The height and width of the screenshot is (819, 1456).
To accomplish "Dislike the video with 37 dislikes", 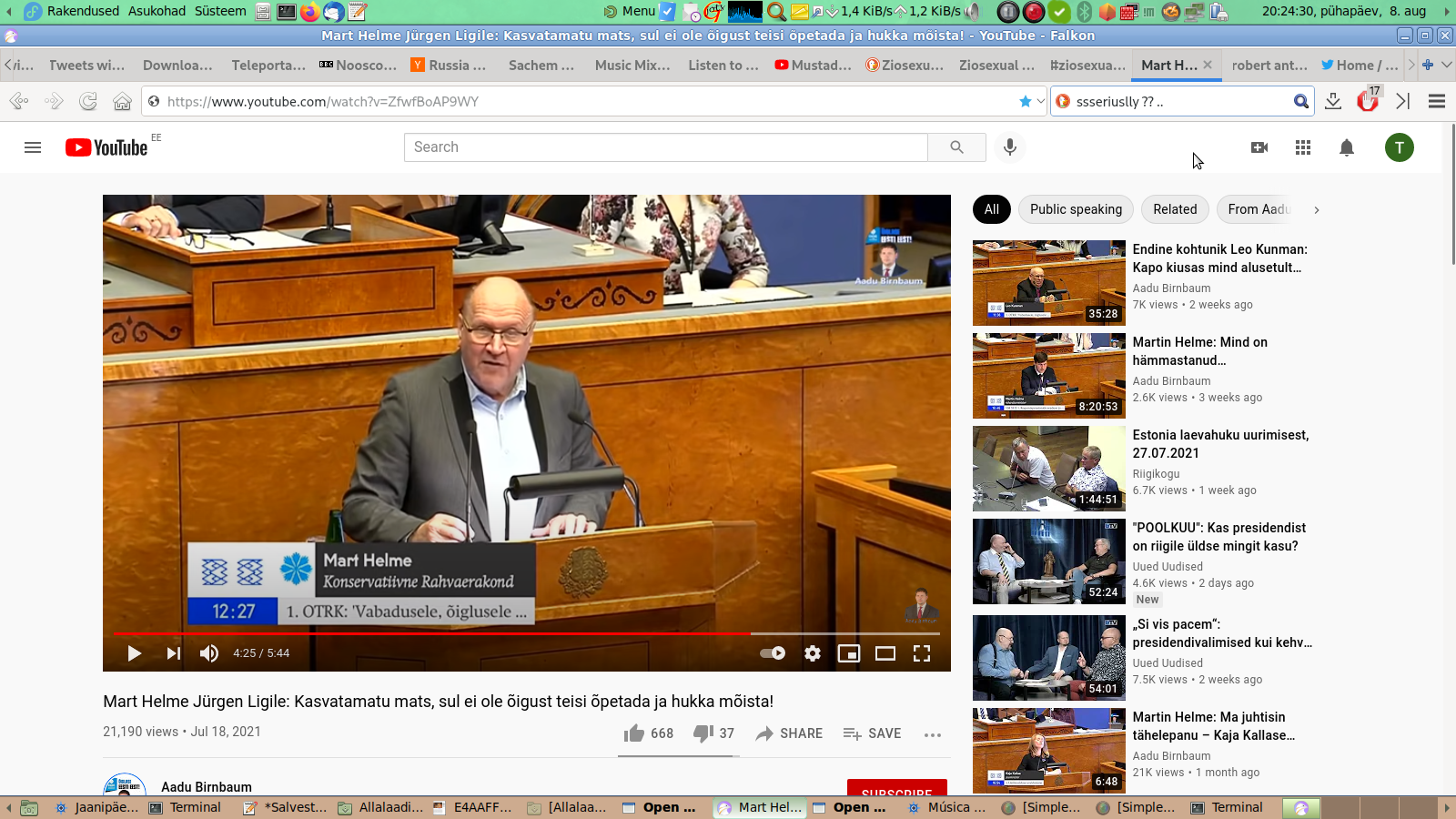I will click(x=714, y=733).
